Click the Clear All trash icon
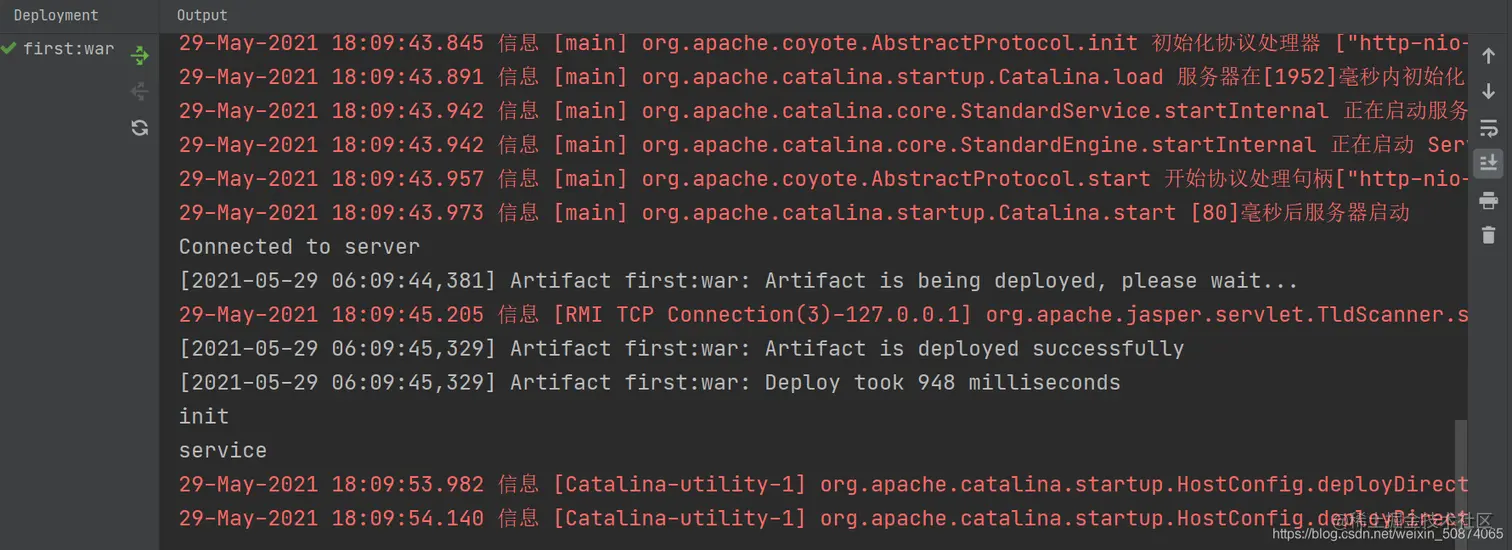1512x550 pixels. (1488, 235)
